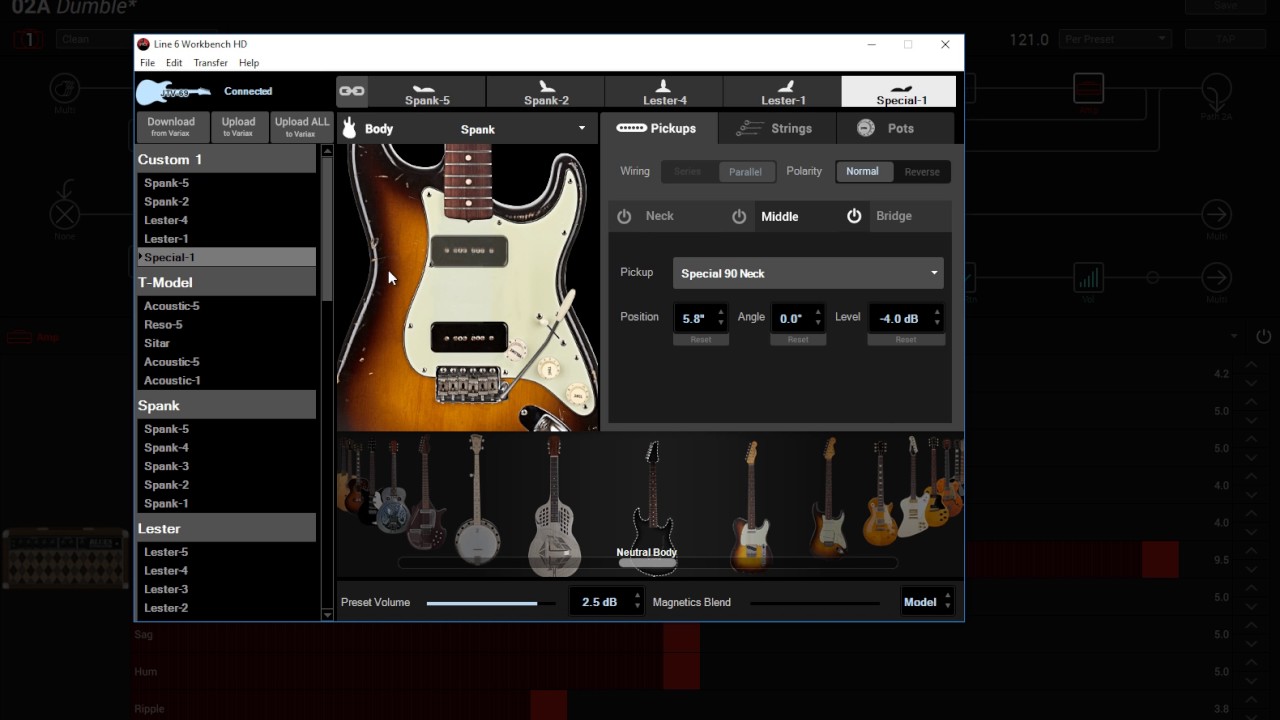The height and width of the screenshot is (720, 1280).
Task: Open Per Preset dropdown in background window
Action: 1115,39
